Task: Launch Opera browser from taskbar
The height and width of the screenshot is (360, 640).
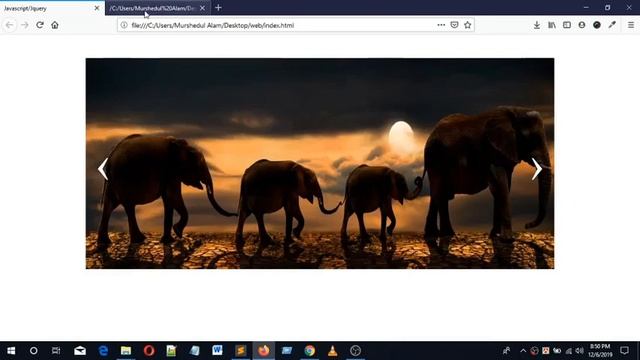Action: [149, 351]
